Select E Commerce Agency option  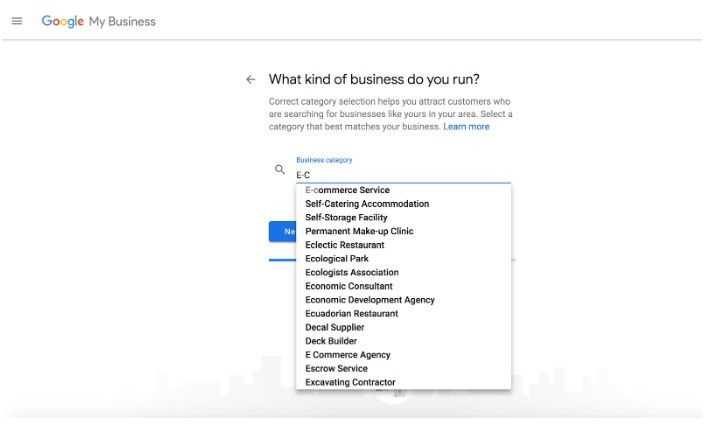tap(348, 355)
